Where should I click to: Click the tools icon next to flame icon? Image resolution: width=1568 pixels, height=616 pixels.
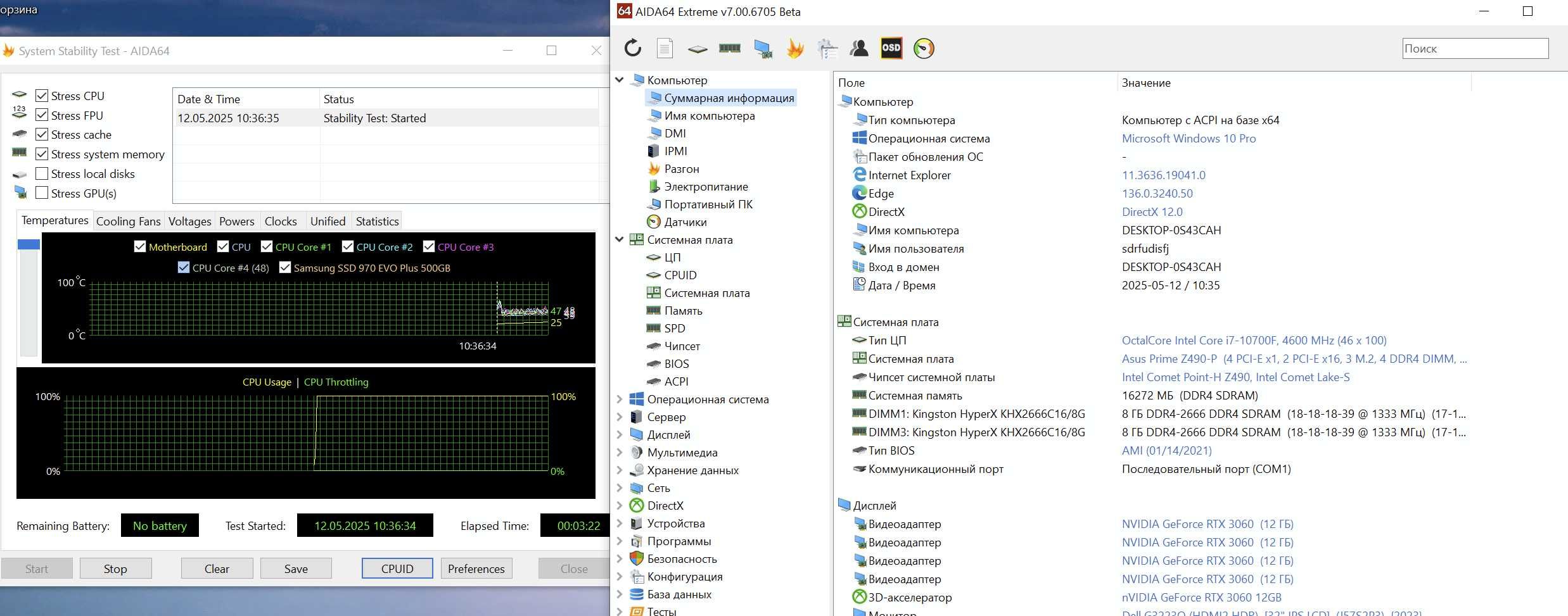pos(827,49)
